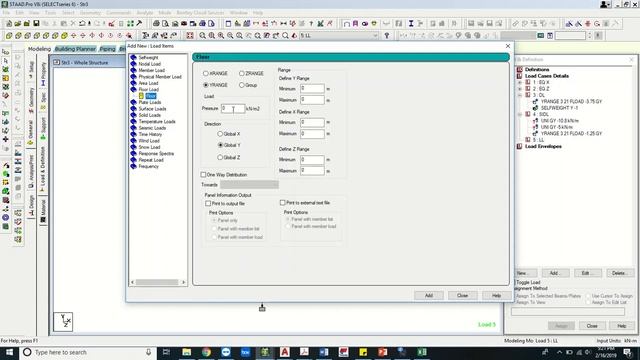640x360 pixels.
Task: Check Print to external text file
Action: click(282, 202)
